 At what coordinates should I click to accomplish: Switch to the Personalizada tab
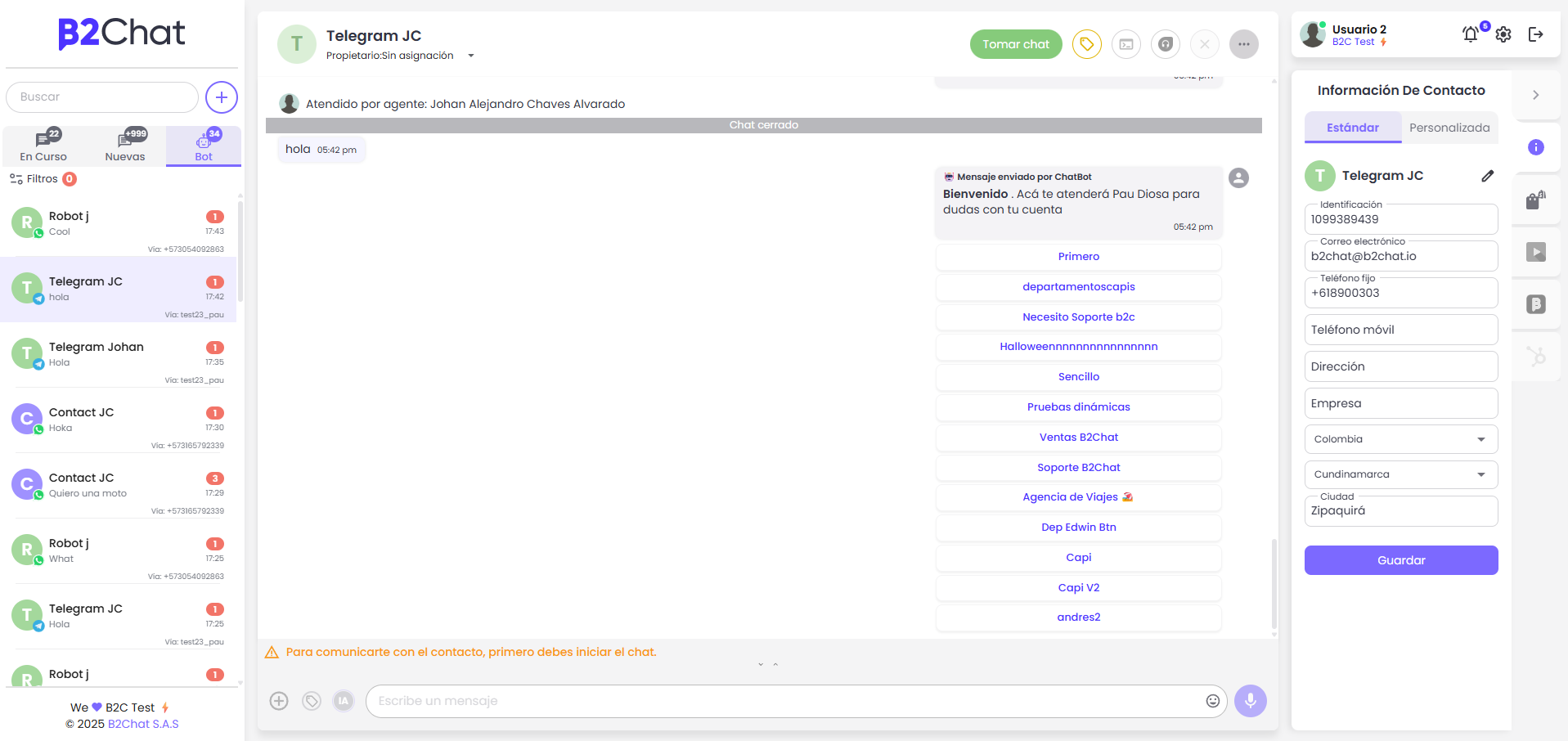click(1449, 128)
